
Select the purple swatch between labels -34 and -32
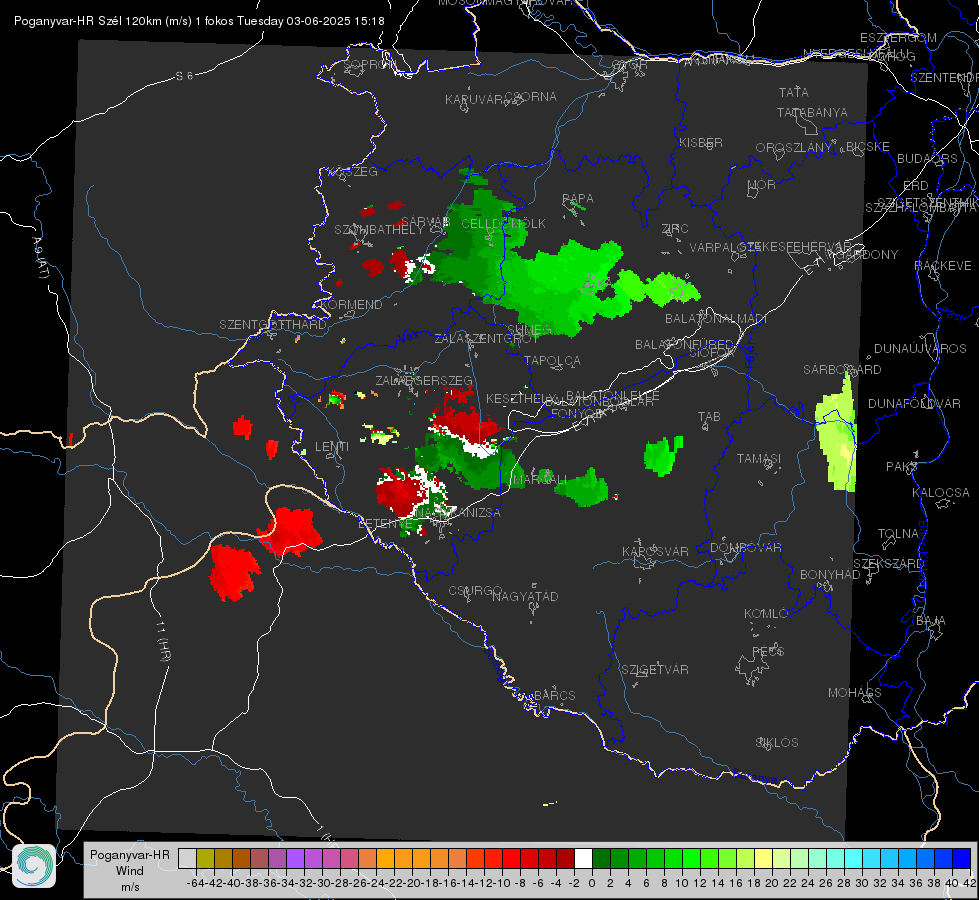295,858
